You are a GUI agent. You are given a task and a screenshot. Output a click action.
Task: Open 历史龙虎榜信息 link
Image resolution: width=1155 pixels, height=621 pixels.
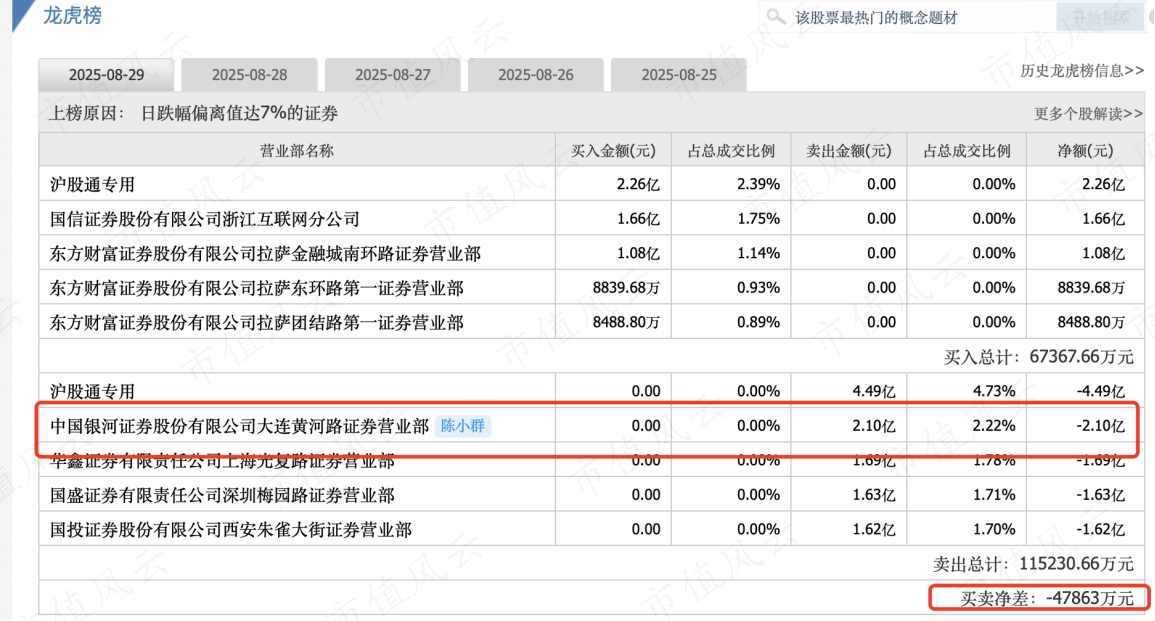(1082, 71)
